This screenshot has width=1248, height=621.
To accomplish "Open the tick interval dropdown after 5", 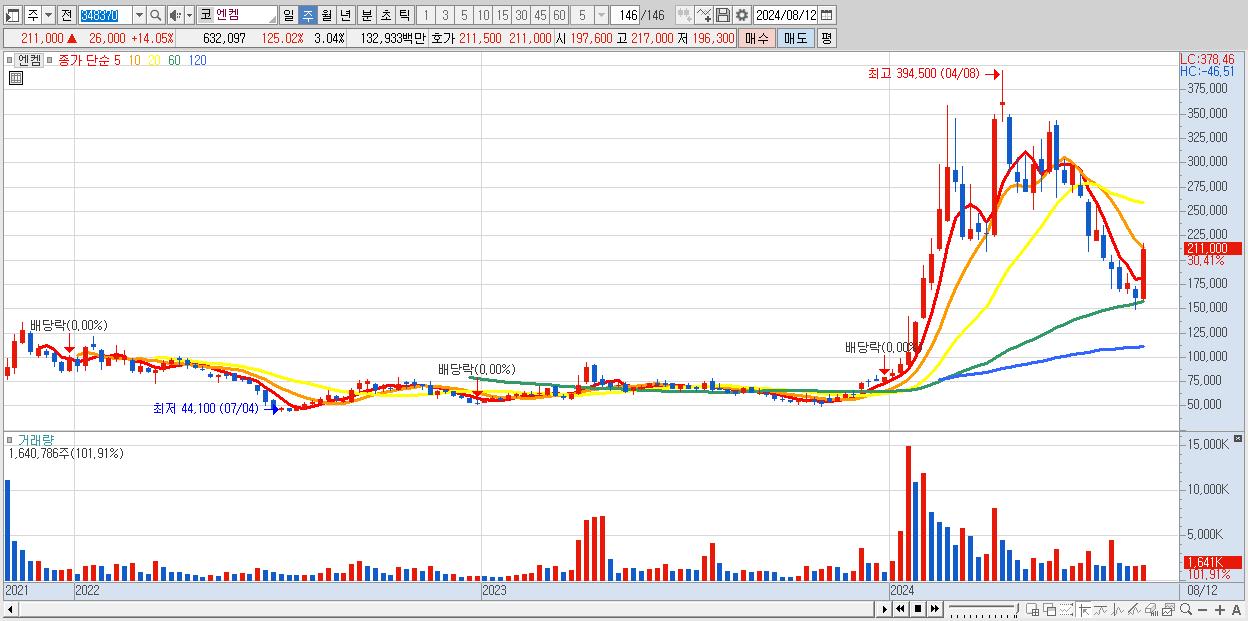I will [601, 15].
